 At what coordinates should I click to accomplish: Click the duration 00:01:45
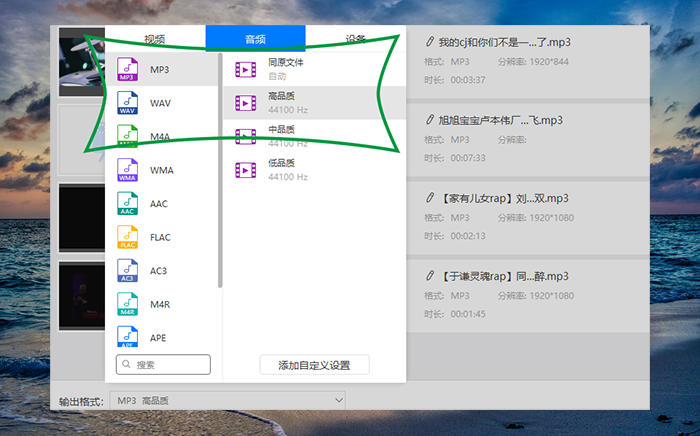[468, 314]
